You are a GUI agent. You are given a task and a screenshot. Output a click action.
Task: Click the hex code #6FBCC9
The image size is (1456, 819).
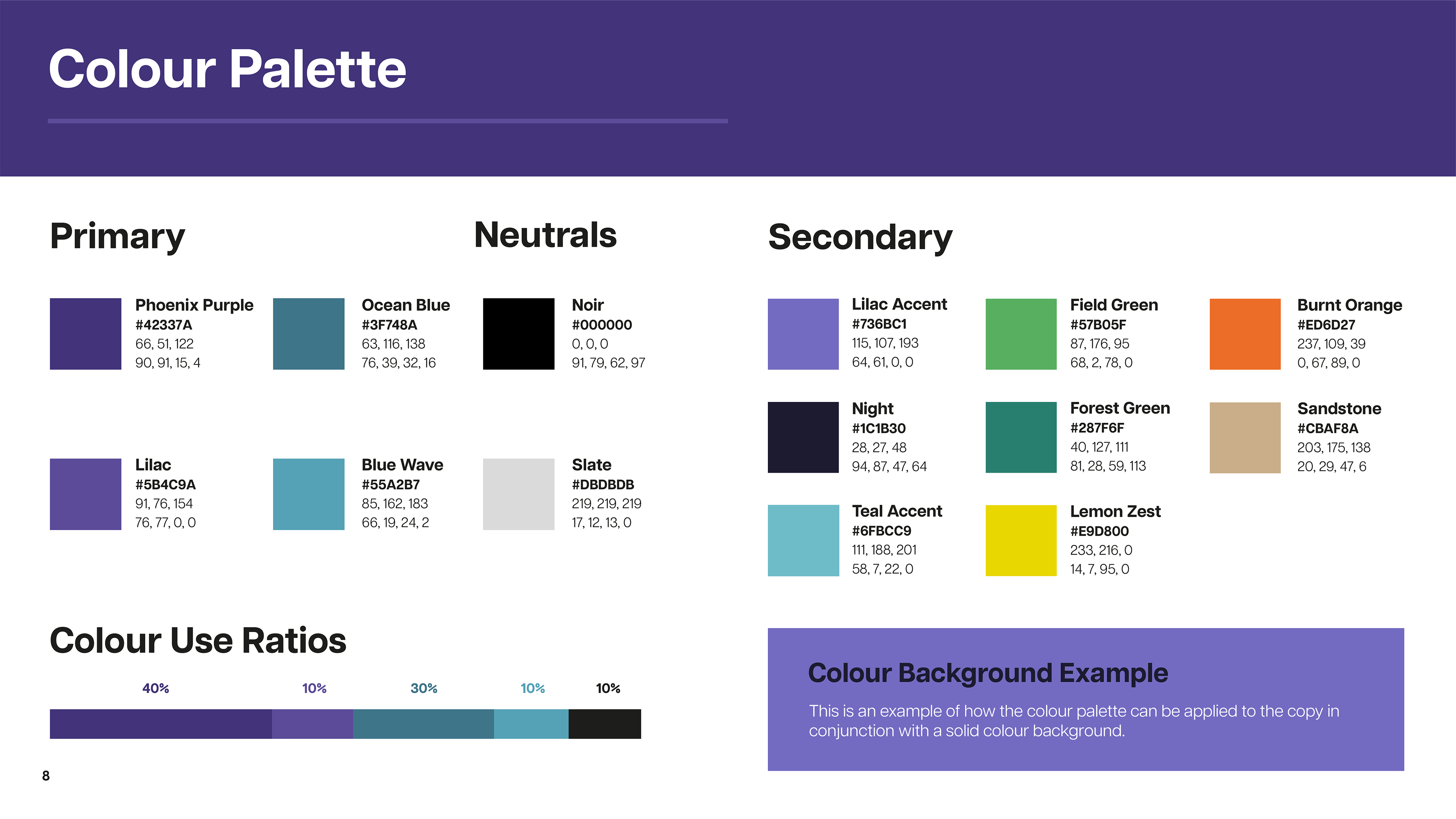pyautogui.click(x=882, y=531)
